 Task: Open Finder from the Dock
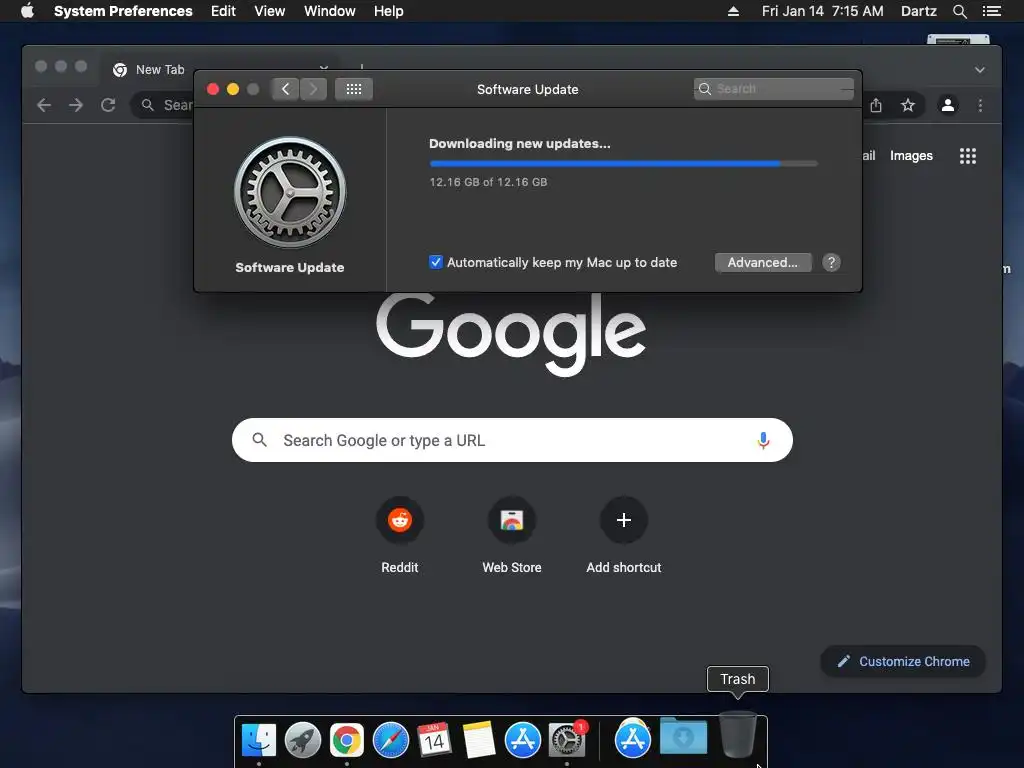pyautogui.click(x=259, y=740)
